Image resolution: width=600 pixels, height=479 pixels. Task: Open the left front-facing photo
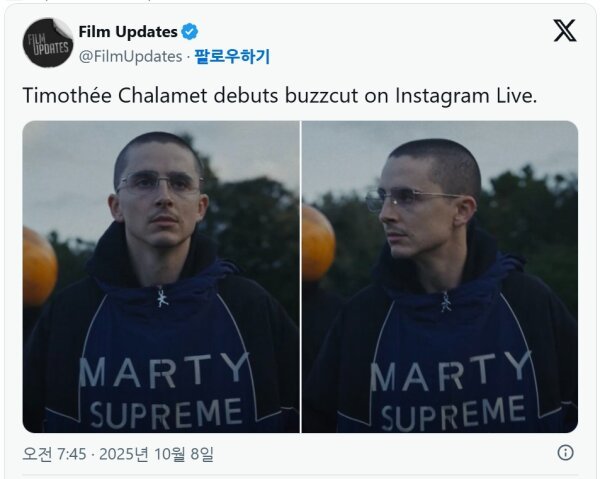[x=161, y=277]
